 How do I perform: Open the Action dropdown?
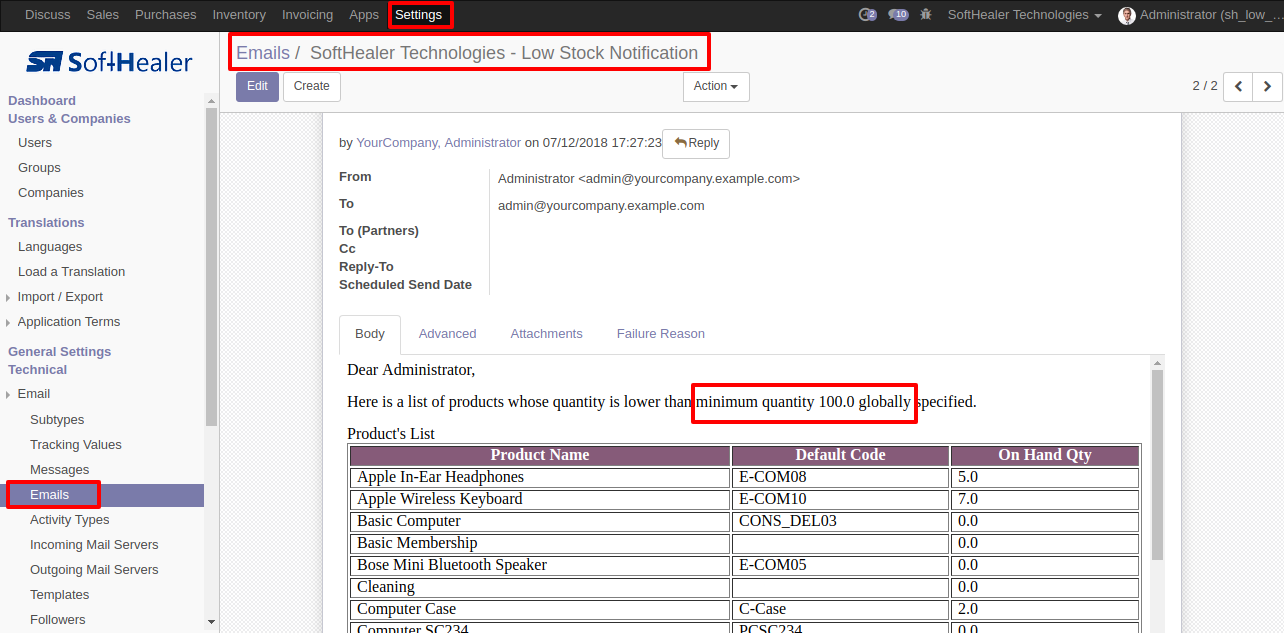coord(716,87)
